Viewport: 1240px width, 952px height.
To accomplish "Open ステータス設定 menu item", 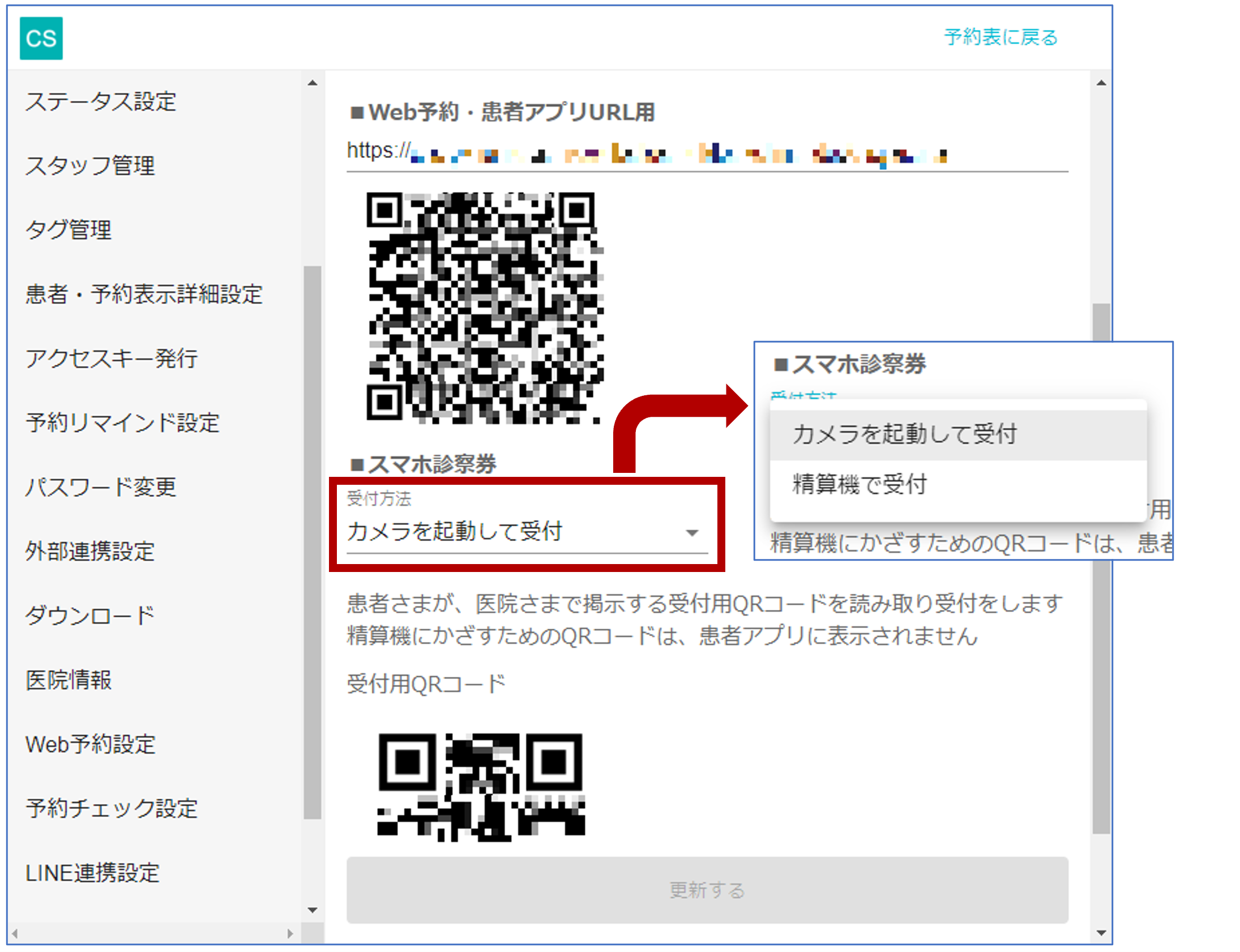I will coord(101,102).
